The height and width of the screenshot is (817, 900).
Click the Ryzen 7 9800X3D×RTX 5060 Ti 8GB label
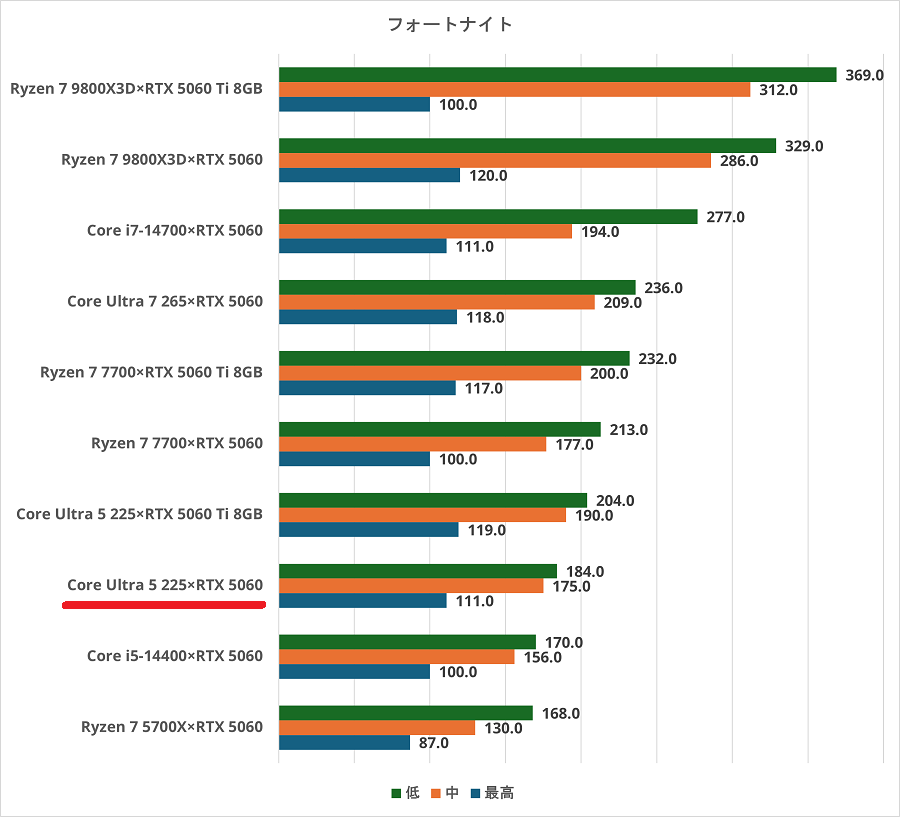(136, 89)
